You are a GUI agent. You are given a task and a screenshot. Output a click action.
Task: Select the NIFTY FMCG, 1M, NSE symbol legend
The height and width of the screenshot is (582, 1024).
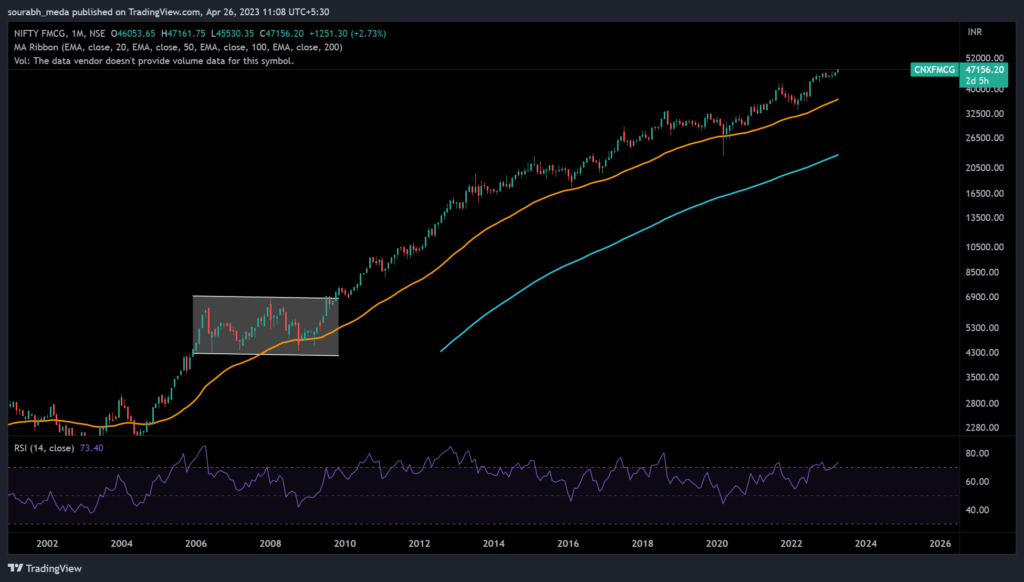(x=59, y=33)
